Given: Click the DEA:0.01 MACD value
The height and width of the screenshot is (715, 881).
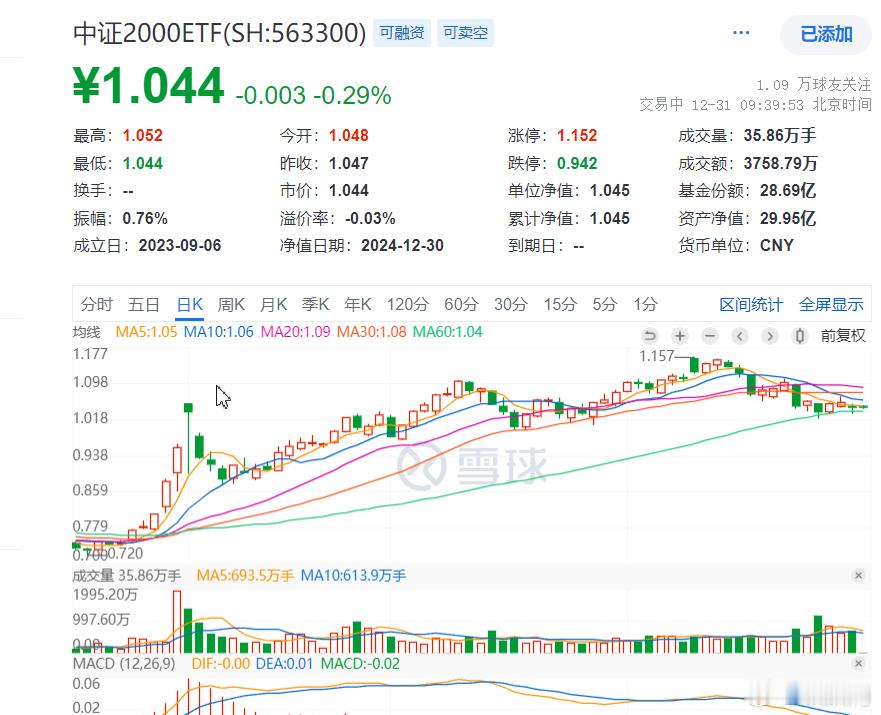Looking at the screenshot, I should pyautogui.click(x=284, y=663).
